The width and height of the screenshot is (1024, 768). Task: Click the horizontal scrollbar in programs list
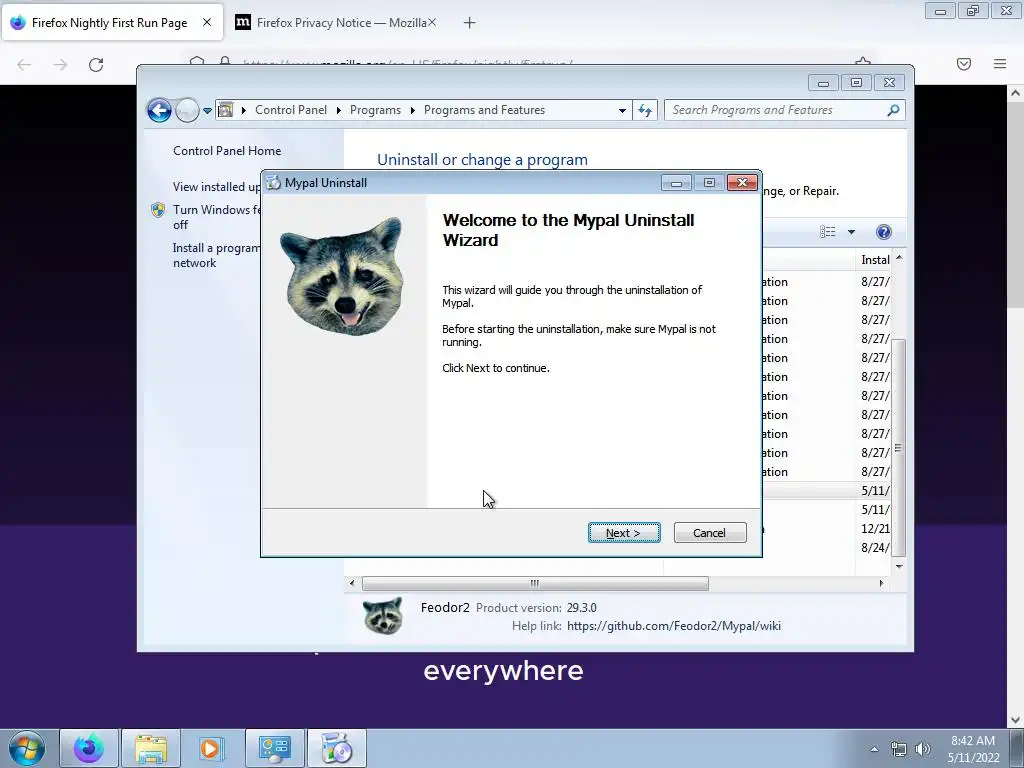pos(535,583)
